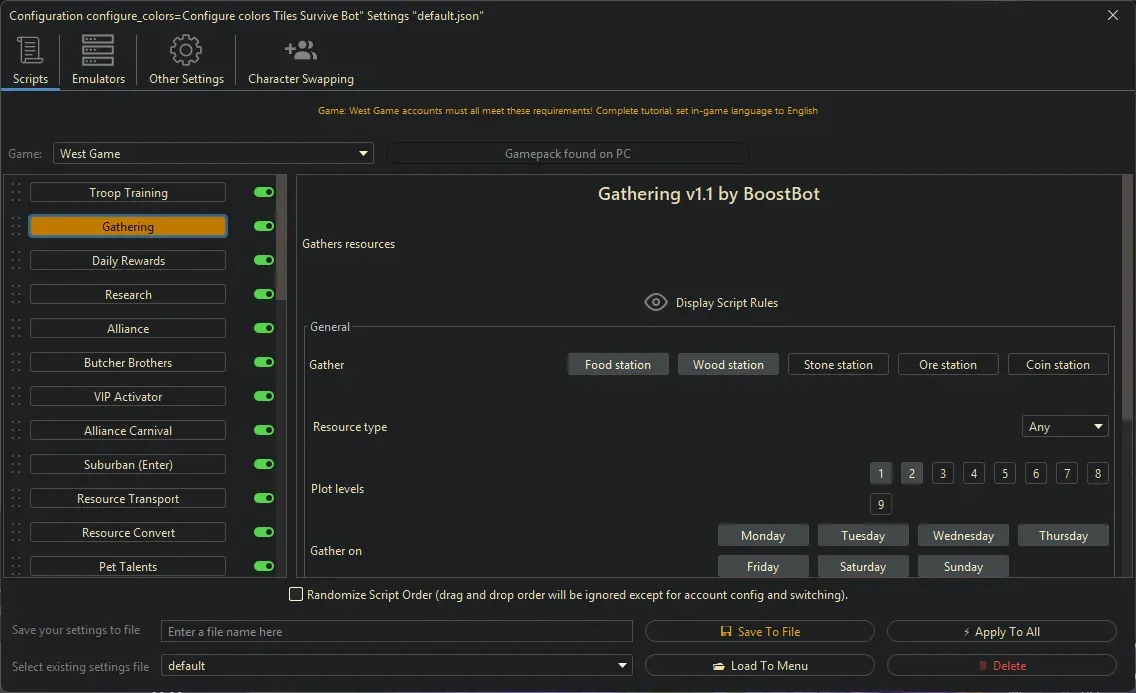1136x693 pixels.
Task: Select the Butcher Brothers script
Action: click(128, 363)
